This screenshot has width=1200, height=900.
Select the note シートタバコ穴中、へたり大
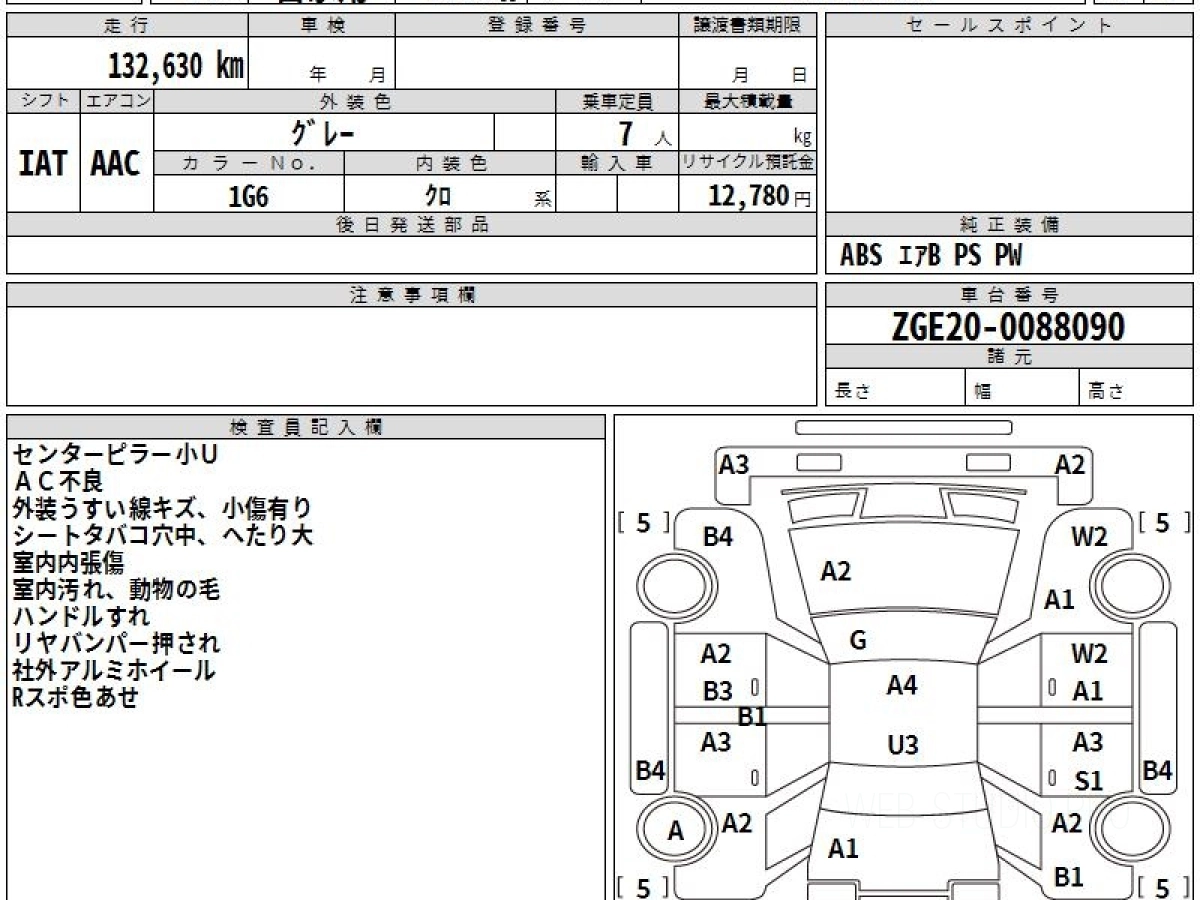[x=162, y=536]
